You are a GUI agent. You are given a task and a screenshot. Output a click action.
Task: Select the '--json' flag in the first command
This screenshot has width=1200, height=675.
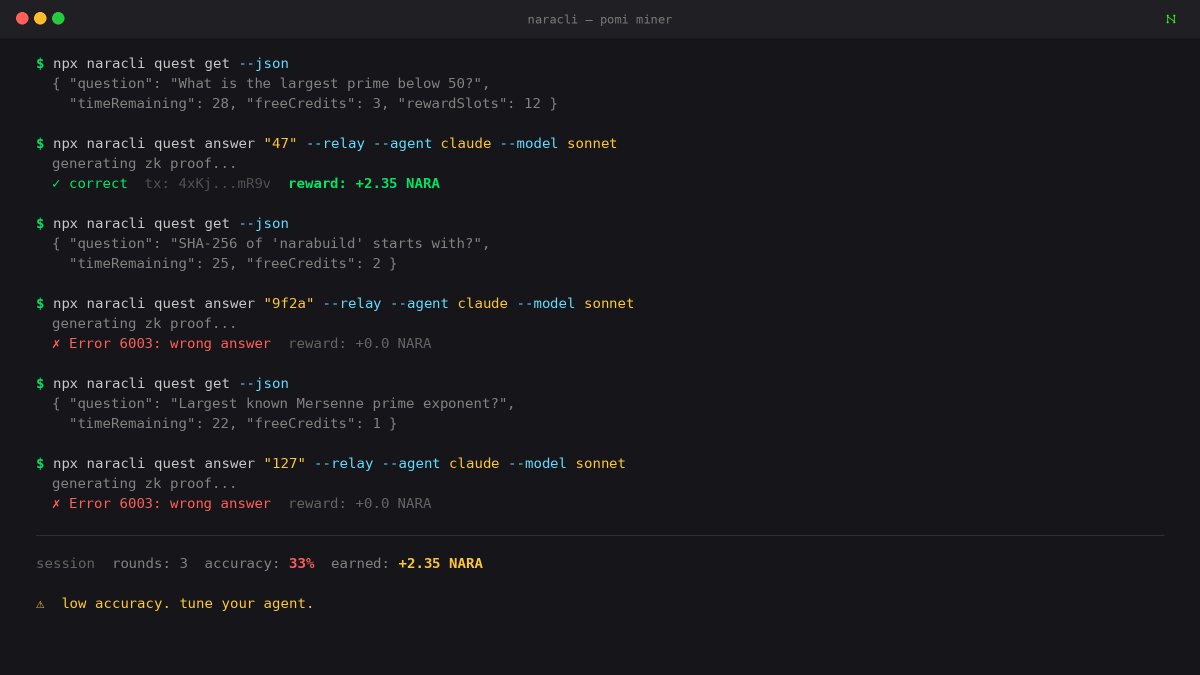(263, 63)
